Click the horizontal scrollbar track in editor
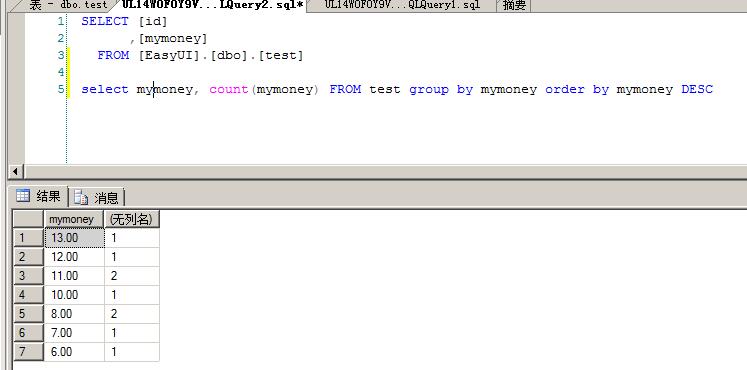 385,171
